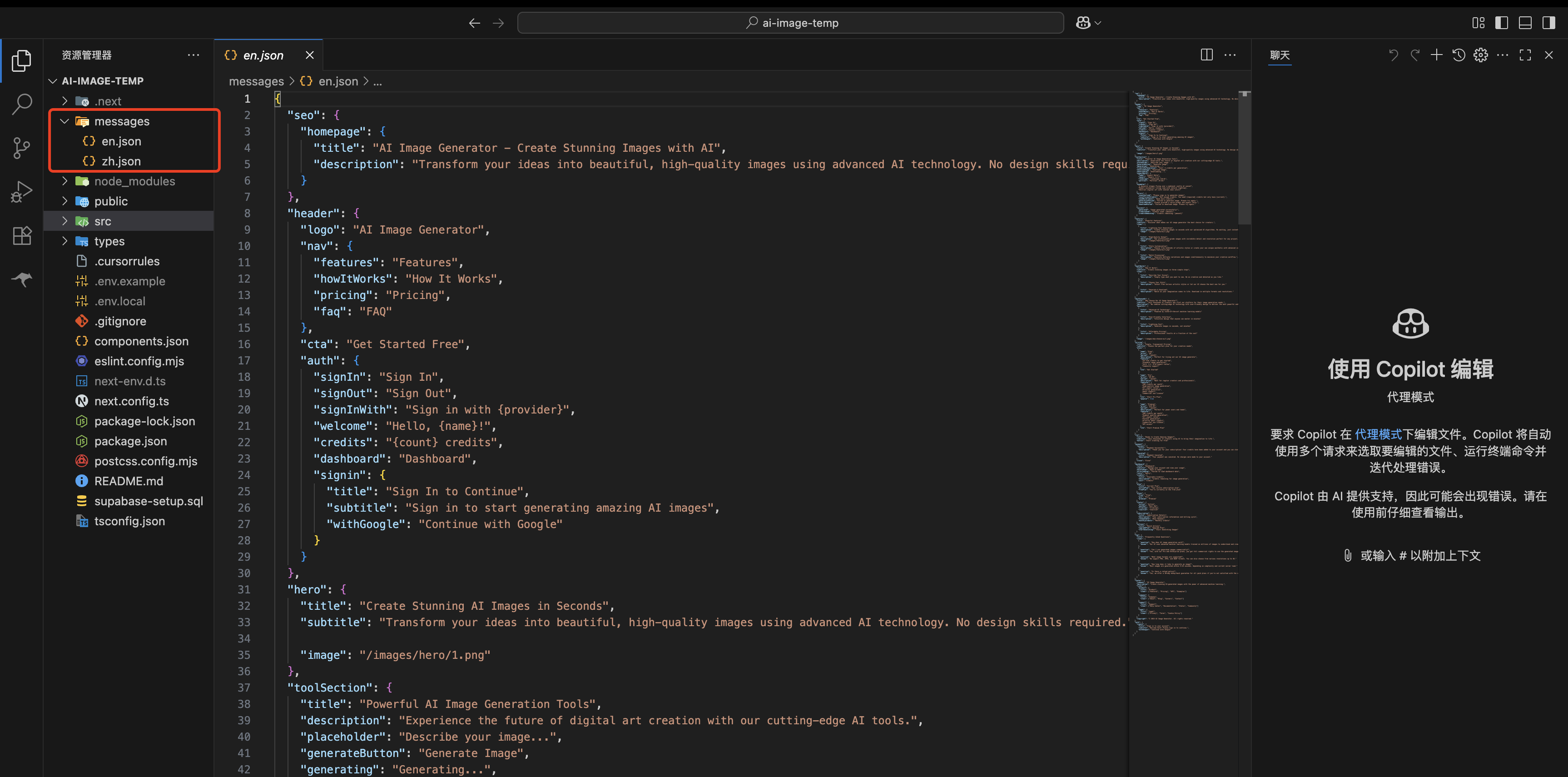Image resolution: width=1568 pixels, height=777 pixels.
Task: Open eslint.config.mjs file
Action: pyautogui.click(x=129, y=361)
